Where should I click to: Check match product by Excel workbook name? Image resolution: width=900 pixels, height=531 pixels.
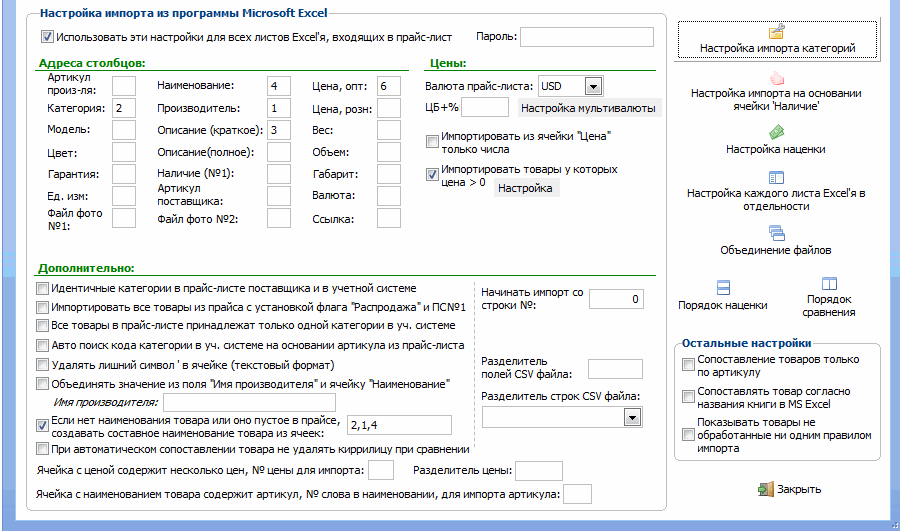click(x=688, y=397)
